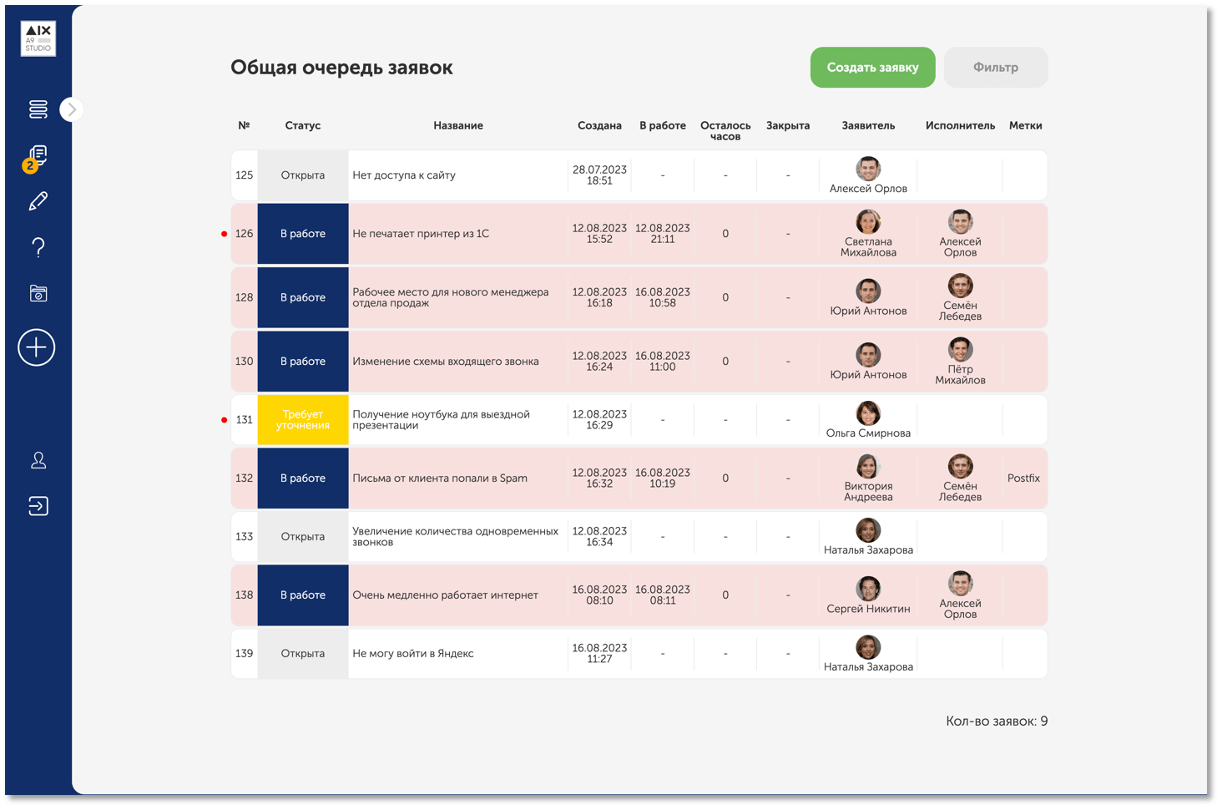Click Открыта status of ticket 133
The width and height of the screenshot is (1220, 808).
(303, 537)
